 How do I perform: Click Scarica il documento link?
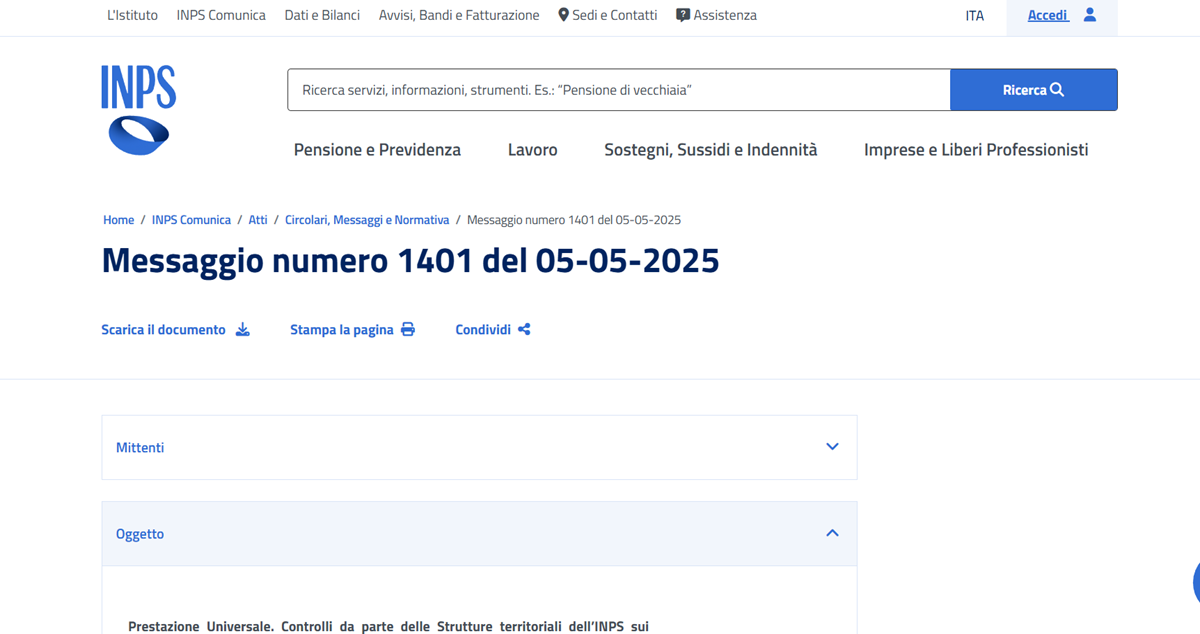164,329
